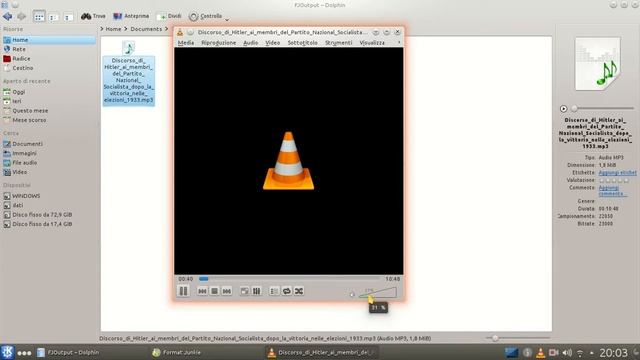Click the VLC cone icon in title bar
The width and height of the screenshot is (640, 360).
tap(180, 32)
